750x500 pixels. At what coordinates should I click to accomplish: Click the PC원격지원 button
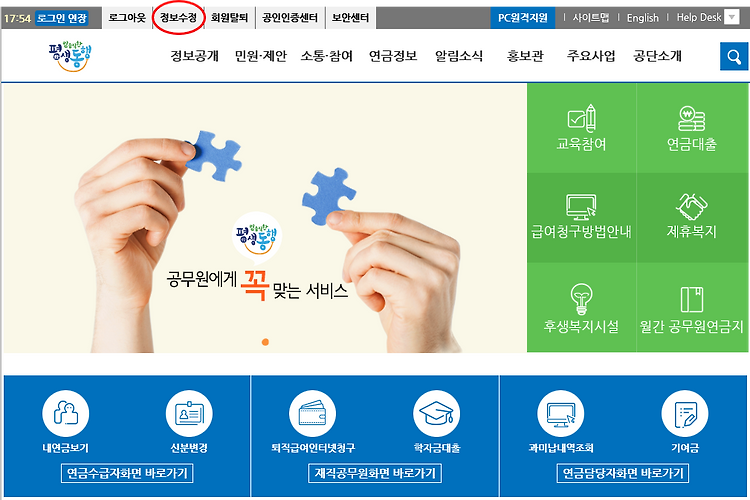[523, 18]
